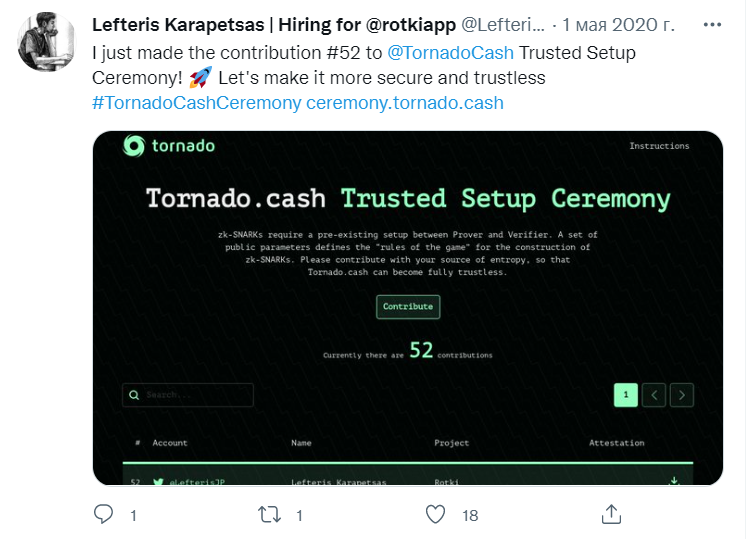Click the Twitter bird icon beside @LefterisJP
This screenshot has height=539, width=746.
[x=157, y=482]
